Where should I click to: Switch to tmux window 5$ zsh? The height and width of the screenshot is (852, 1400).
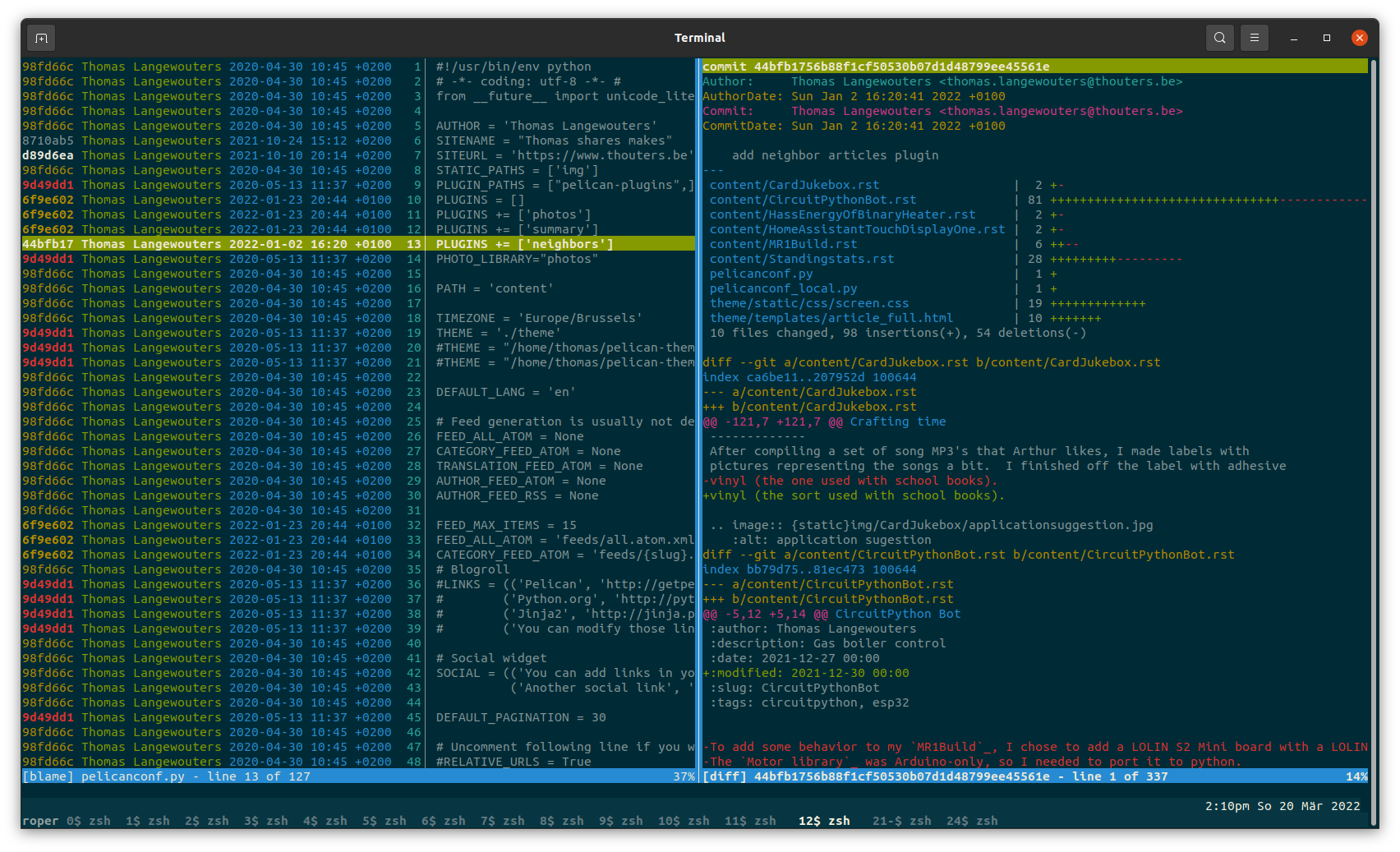(x=385, y=821)
